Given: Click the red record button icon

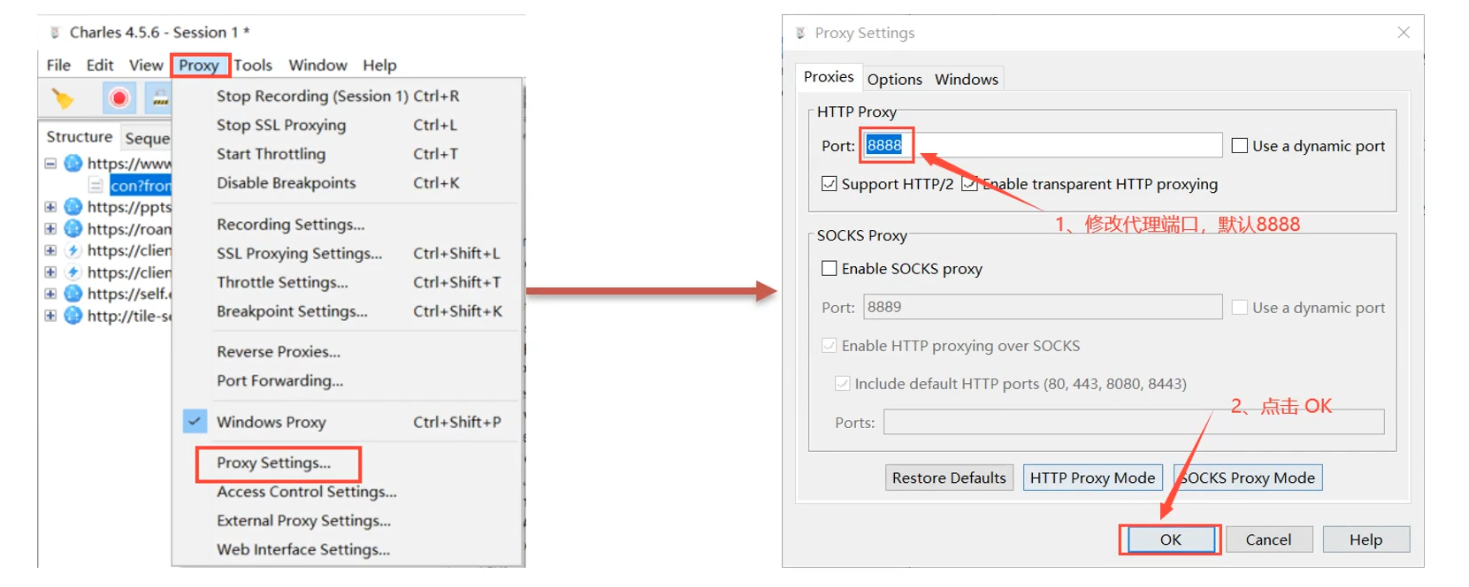Looking at the screenshot, I should pos(119,98).
